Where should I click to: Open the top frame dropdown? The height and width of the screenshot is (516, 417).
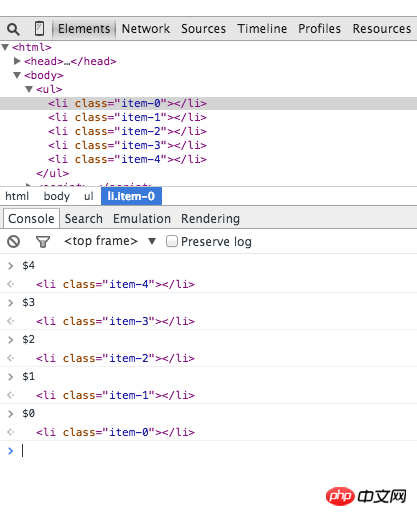(110, 241)
